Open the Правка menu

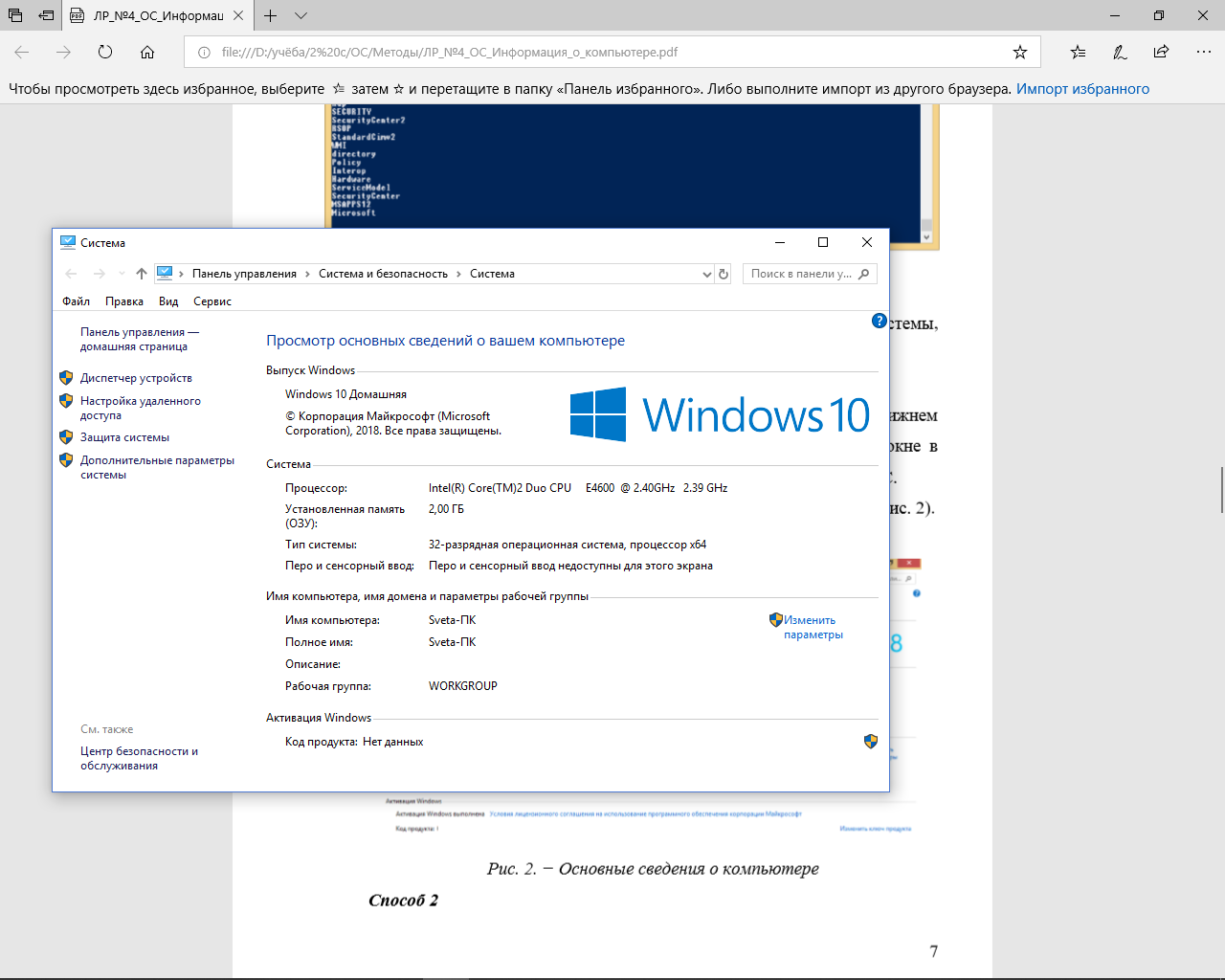click(x=124, y=301)
